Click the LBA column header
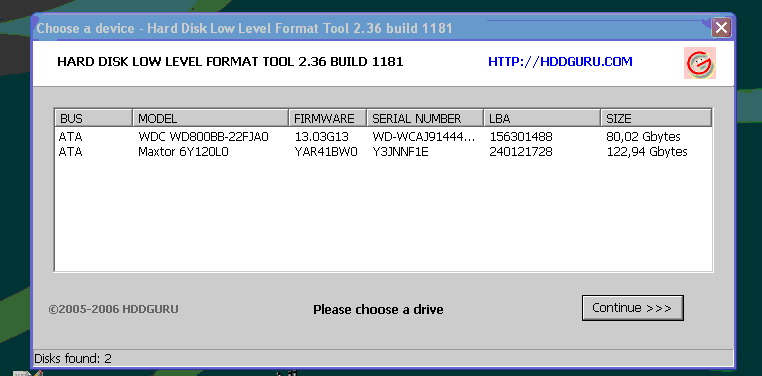This screenshot has width=762, height=376. tap(542, 118)
